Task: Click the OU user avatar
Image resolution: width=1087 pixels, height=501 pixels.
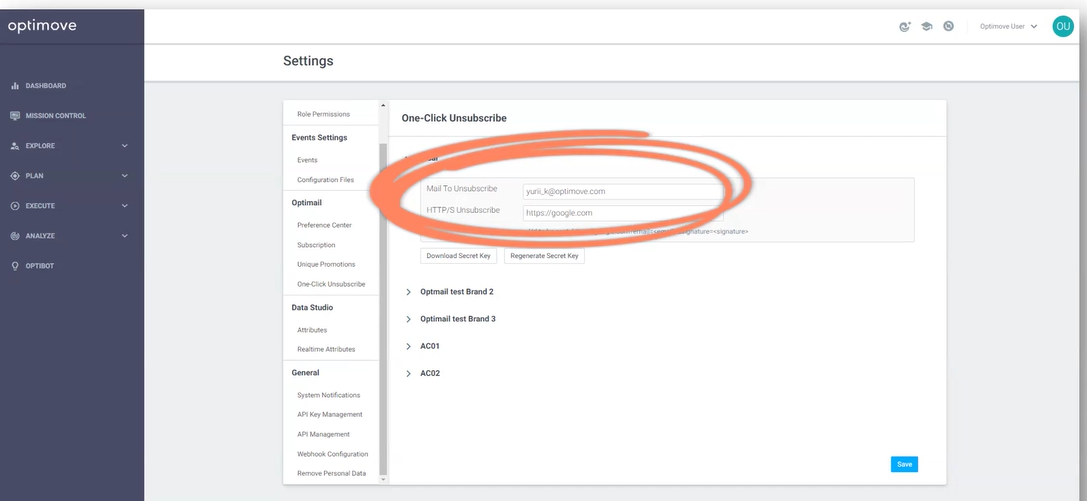Action: pos(1062,26)
